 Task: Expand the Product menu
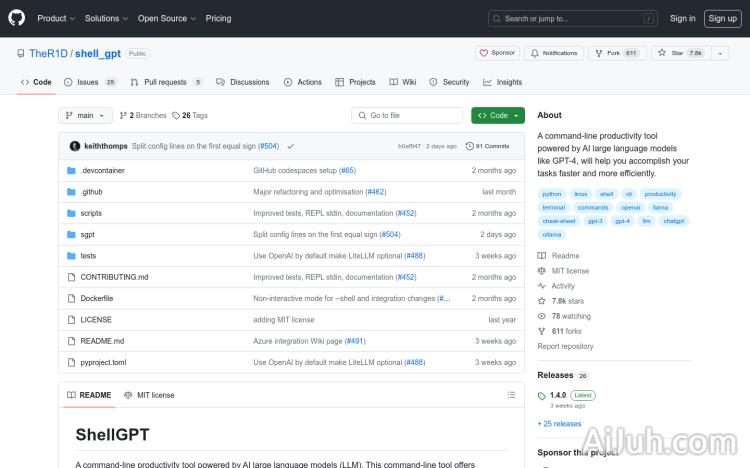click(56, 18)
